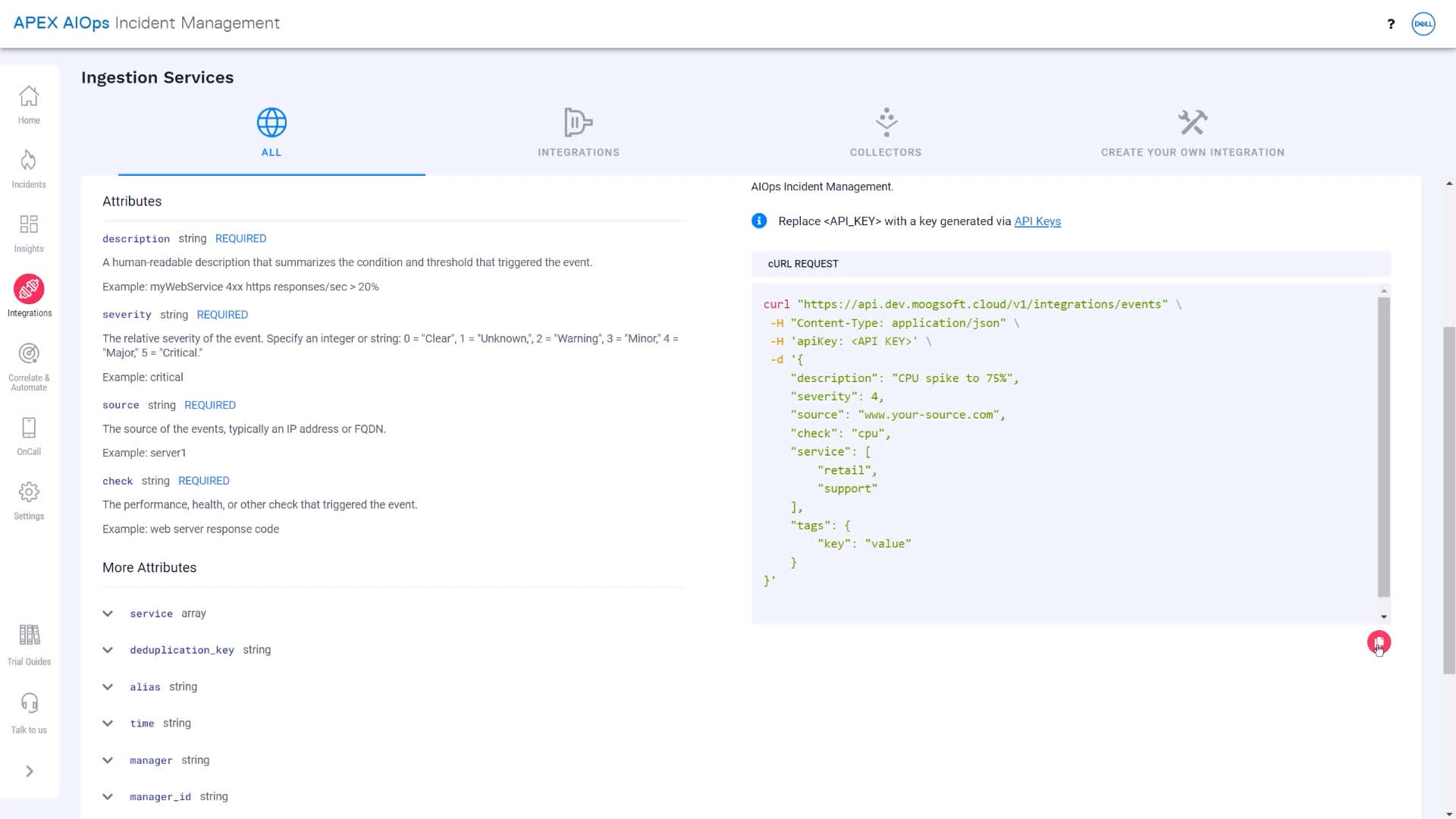Open the Dell user account icon

pos(1423,24)
